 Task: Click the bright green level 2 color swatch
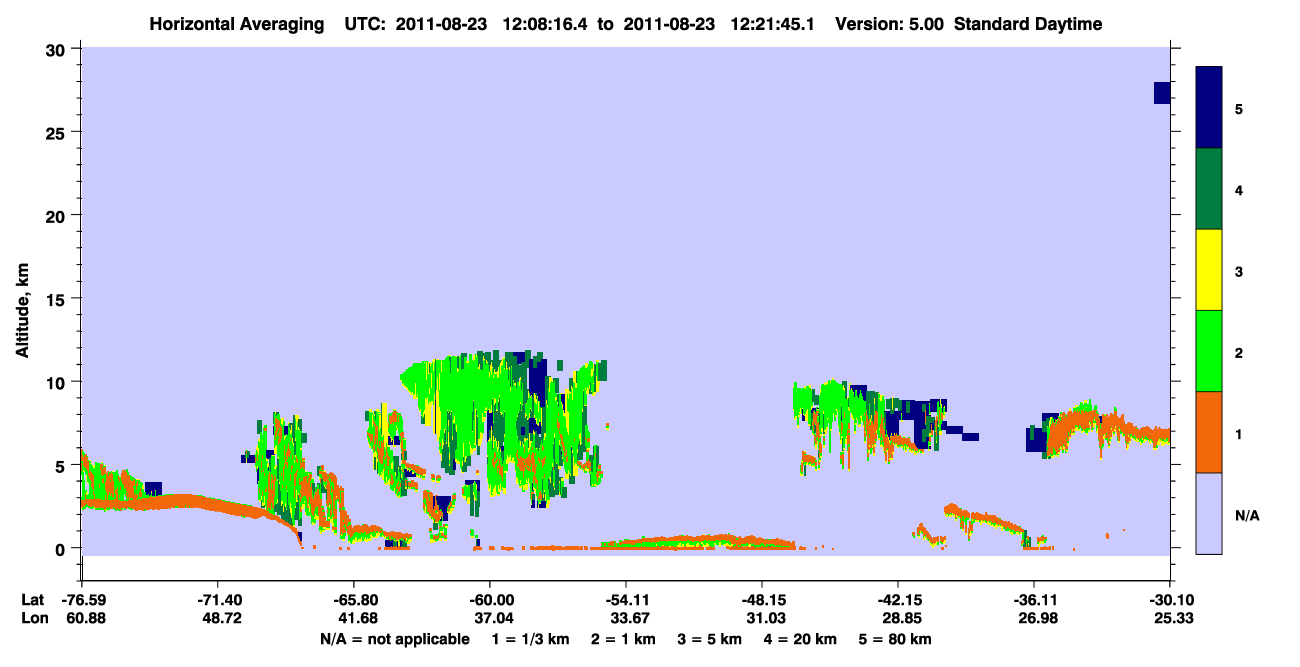(x=1209, y=351)
